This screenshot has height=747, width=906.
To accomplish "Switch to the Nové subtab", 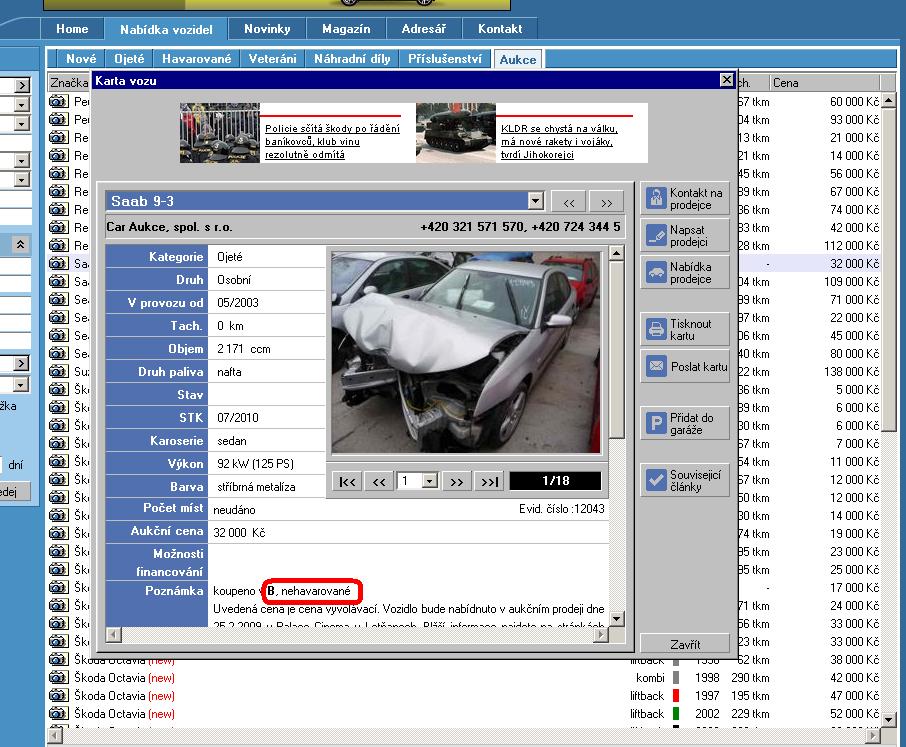I will coord(81,59).
